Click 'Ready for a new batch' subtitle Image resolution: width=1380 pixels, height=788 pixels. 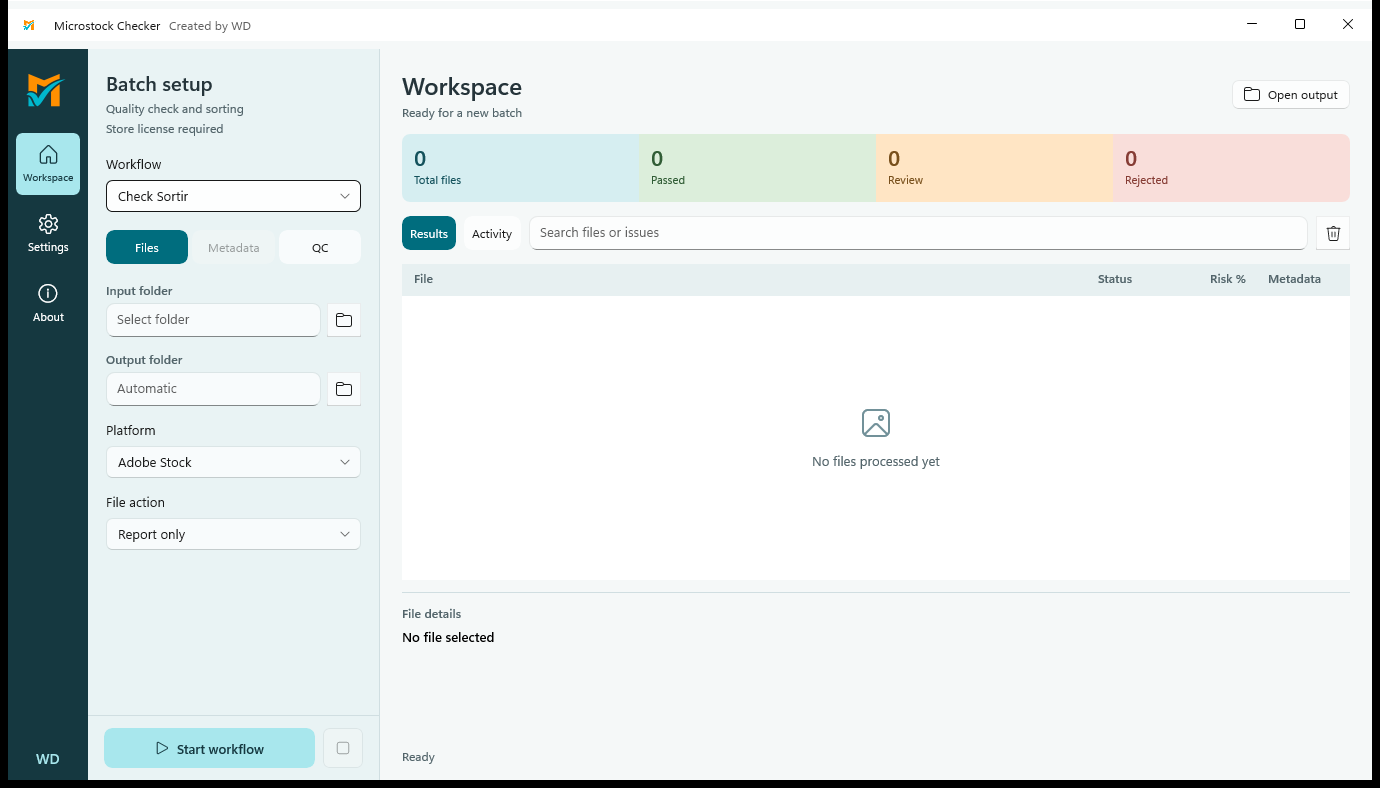pyautogui.click(x=462, y=113)
